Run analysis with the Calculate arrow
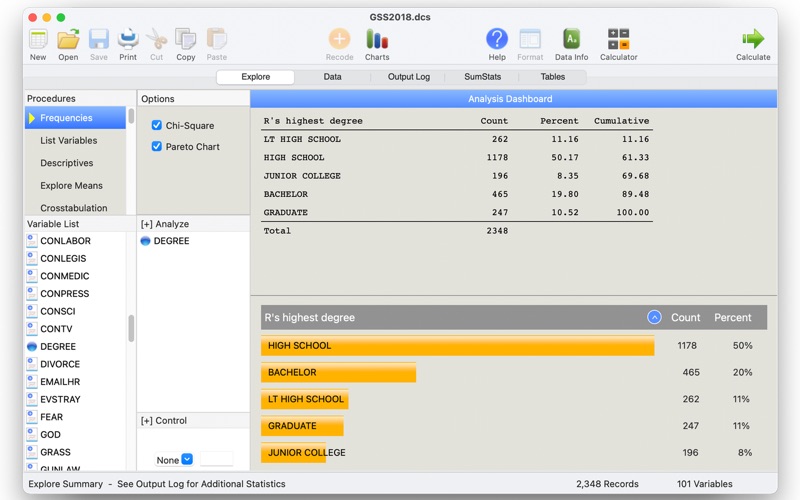Image resolution: width=800 pixels, height=500 pixels. point(753,39)
